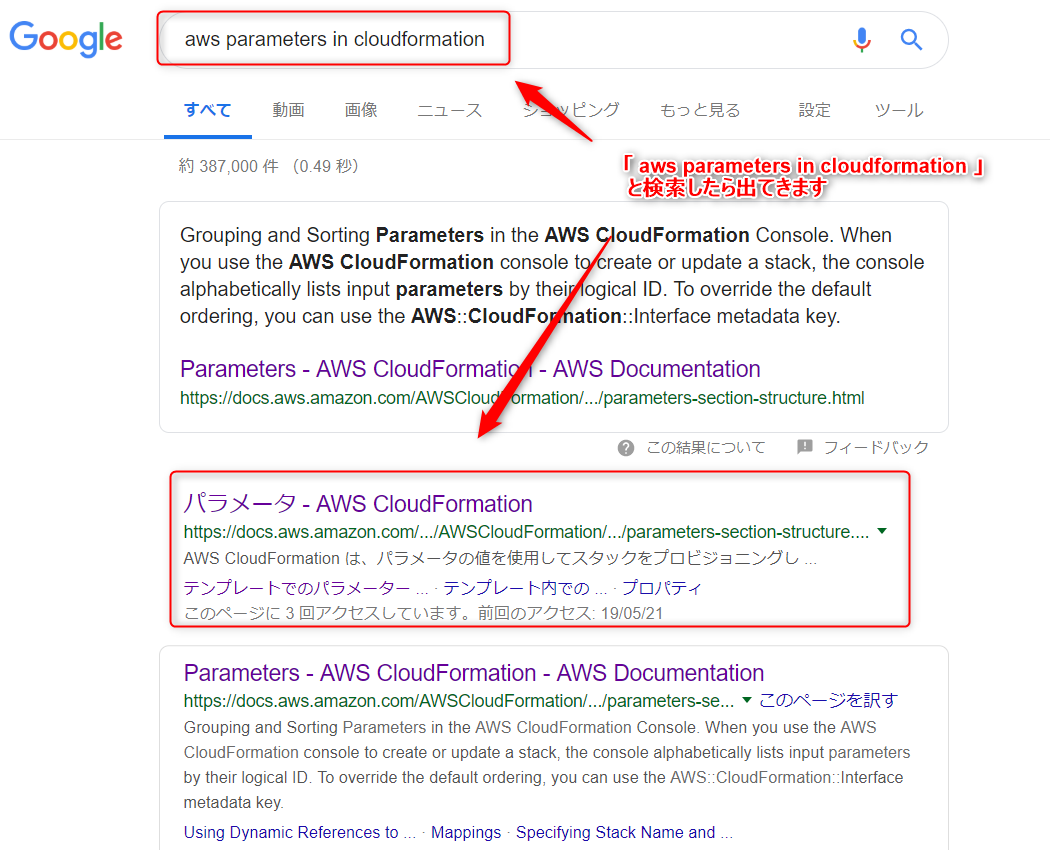
Task: Open the ニュース tab
Action: click(x=449, y=110)
